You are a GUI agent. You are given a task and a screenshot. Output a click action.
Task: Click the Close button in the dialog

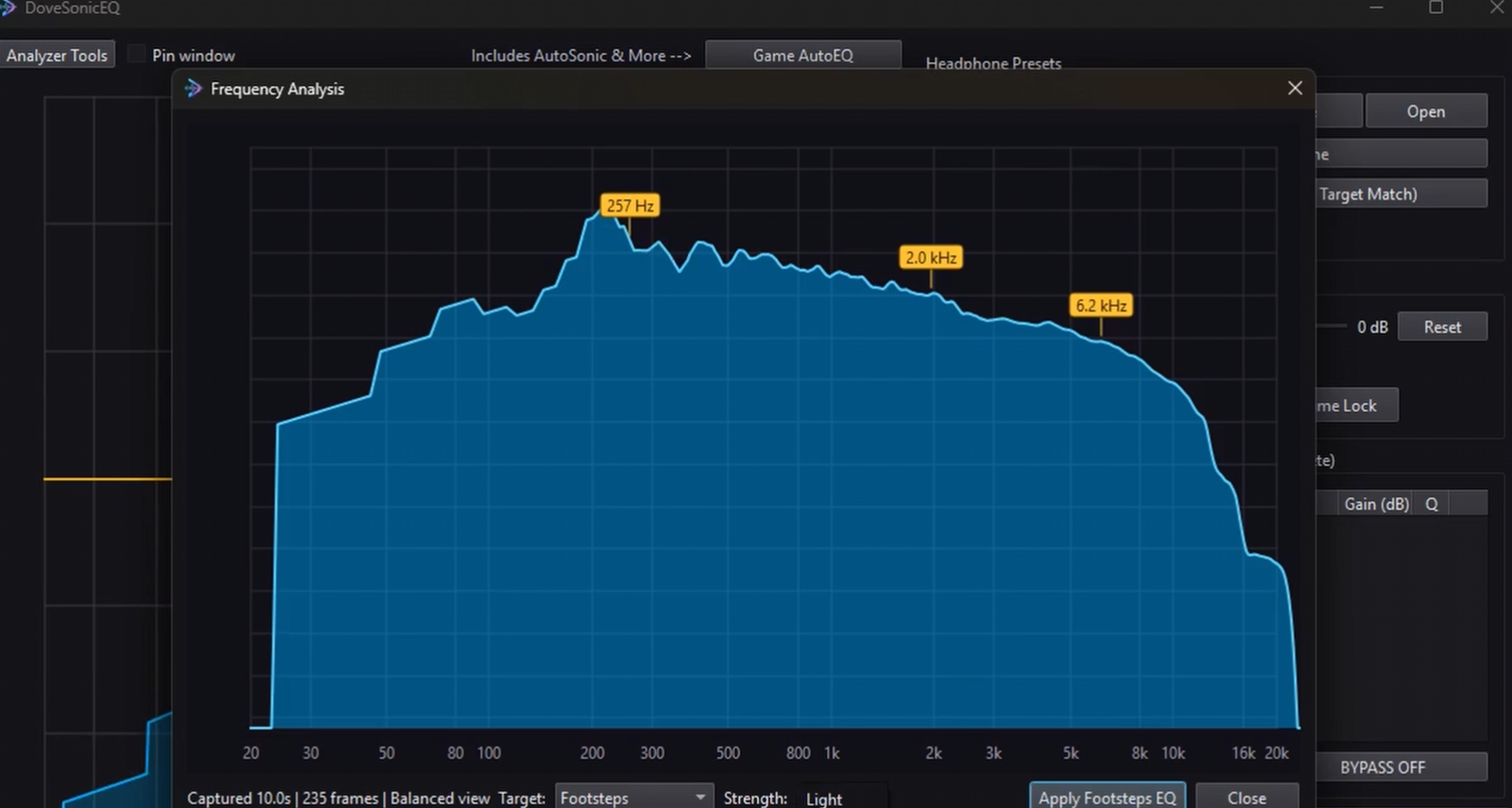point(1247,798)
